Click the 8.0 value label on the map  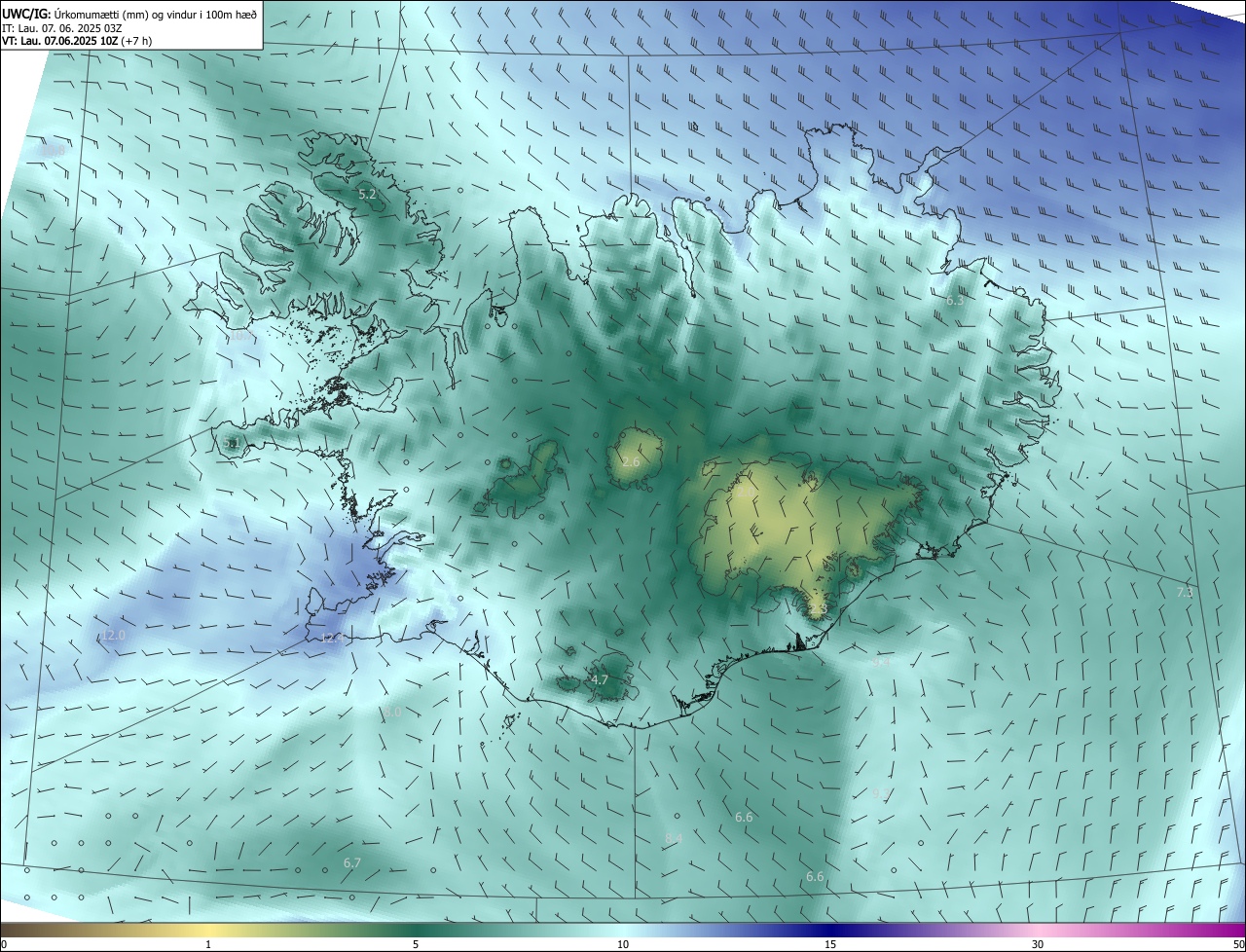point(392,712)
